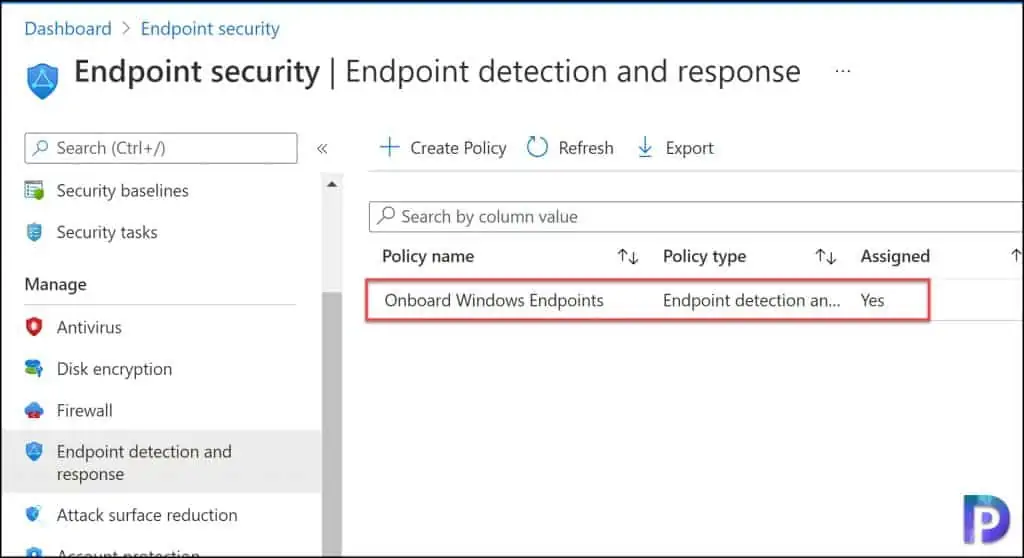Click the Export button label
The width and height of the screenshot is (1024, 558).
click(x=689, y=148)
